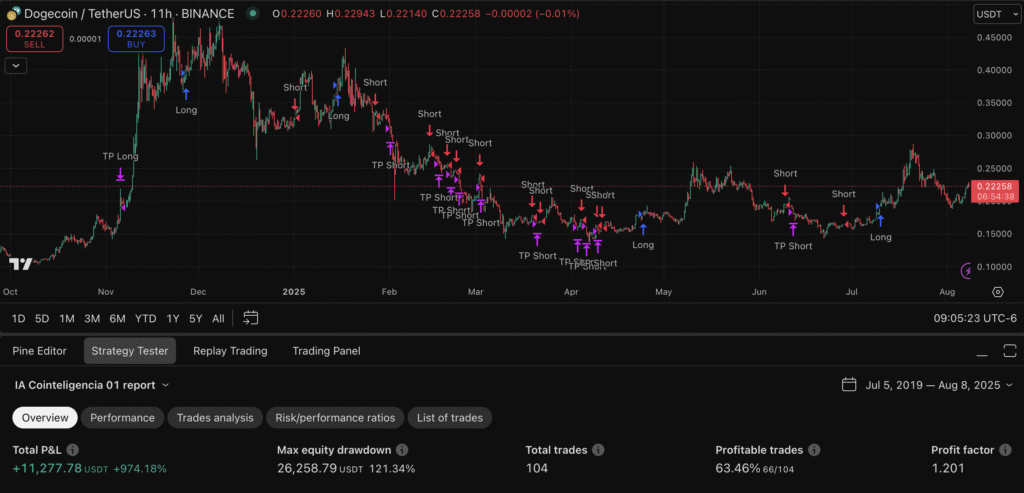
Task: Select the Performance report tab
Action: (123, 418)
